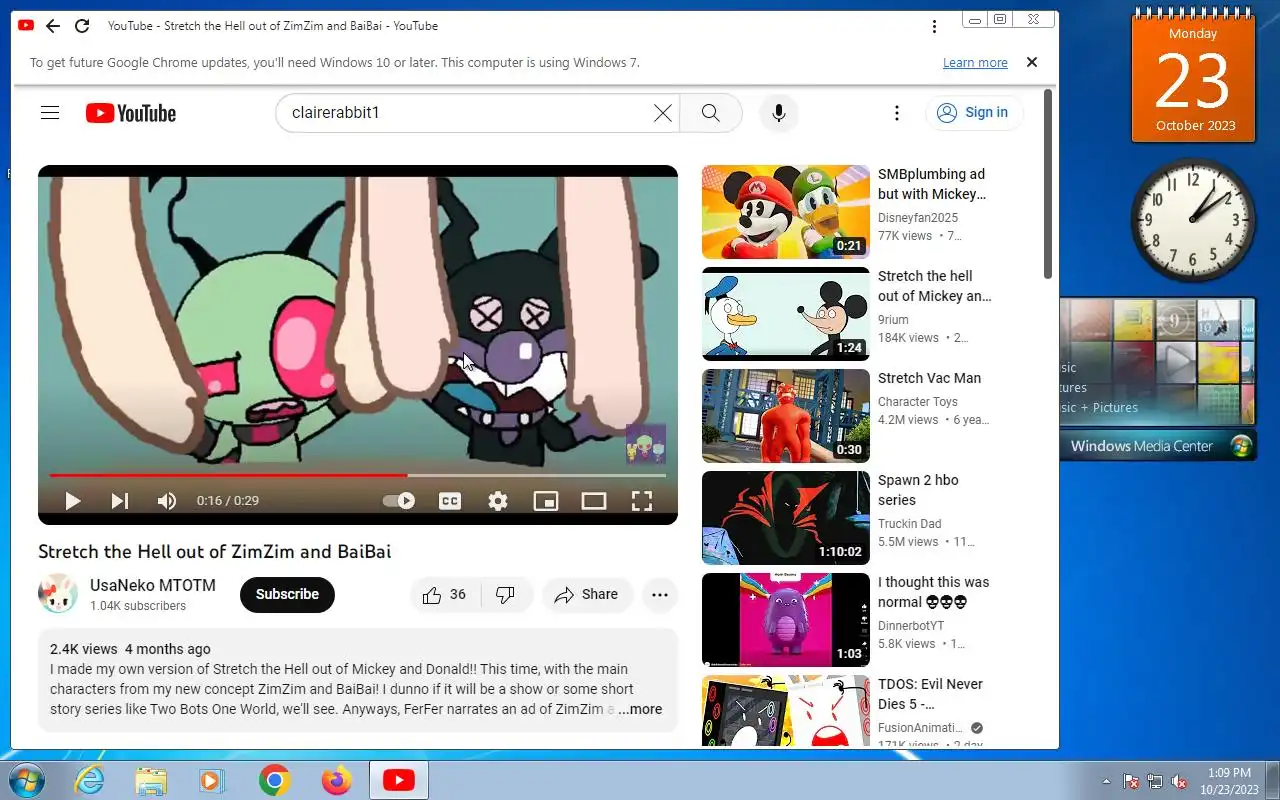Open 'I thought this was normal' video
Image resolution: width=1280 pixels, height=800 pixels.
pos(786,620)
